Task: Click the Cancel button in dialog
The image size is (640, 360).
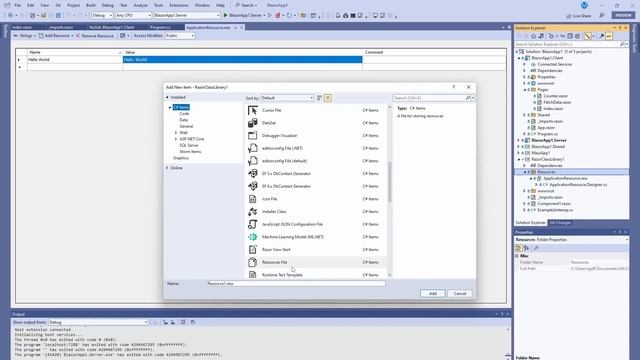Action: click(460, 293)
